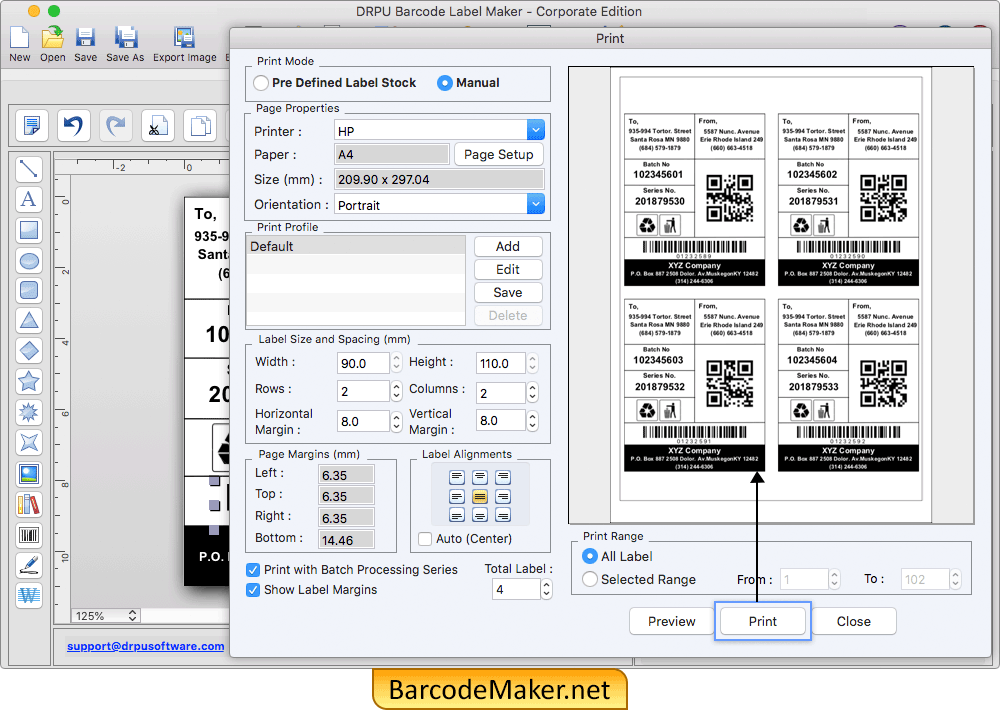Toggle Show Label Margins checkbox

pyautogui.click(x=253, y=590)
